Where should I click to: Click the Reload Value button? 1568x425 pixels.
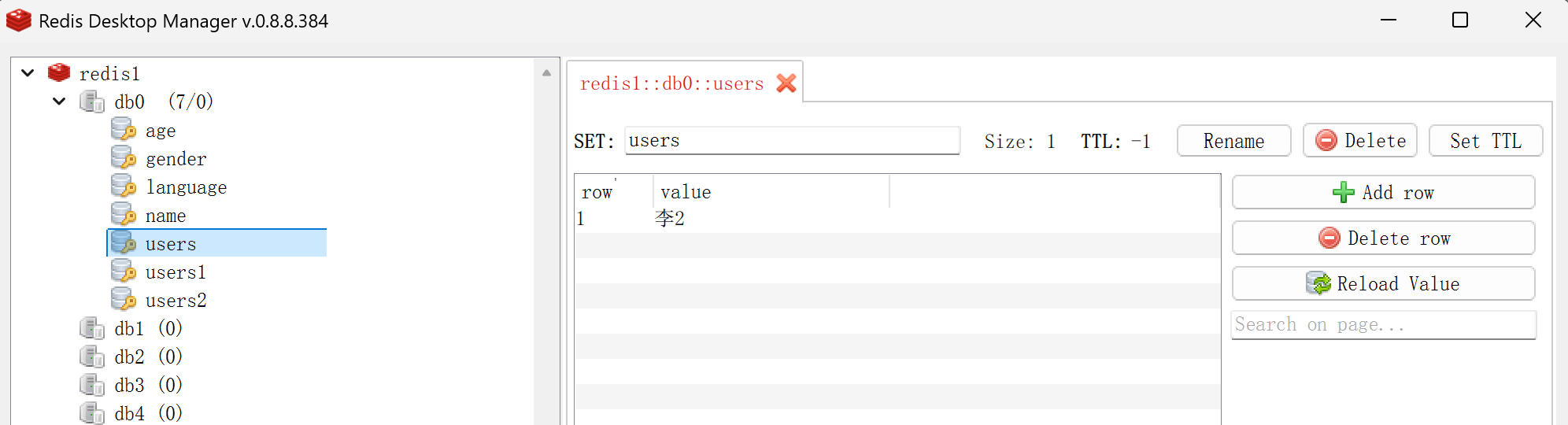[1383, 283]
